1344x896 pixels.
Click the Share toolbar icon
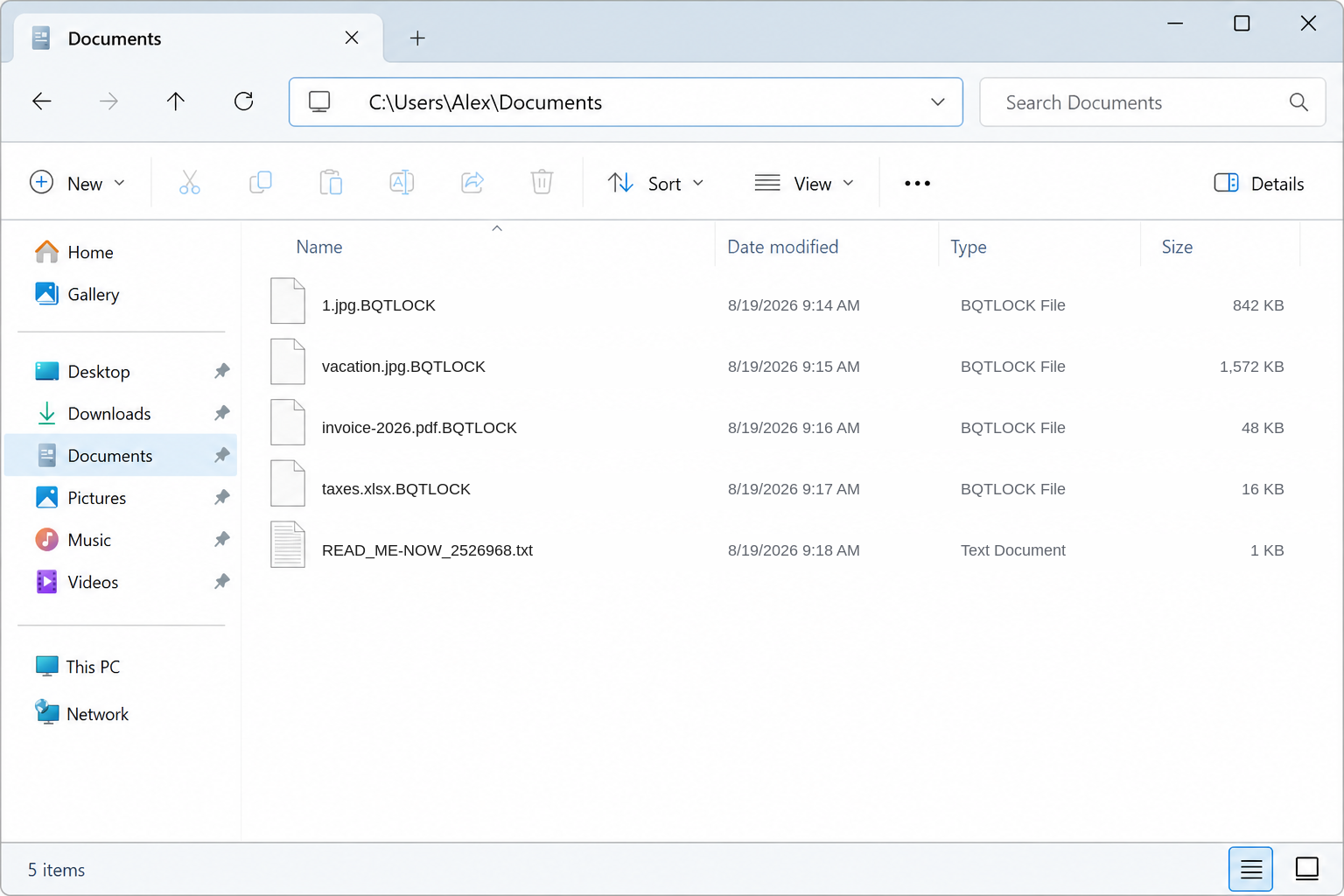click(472, 183)
